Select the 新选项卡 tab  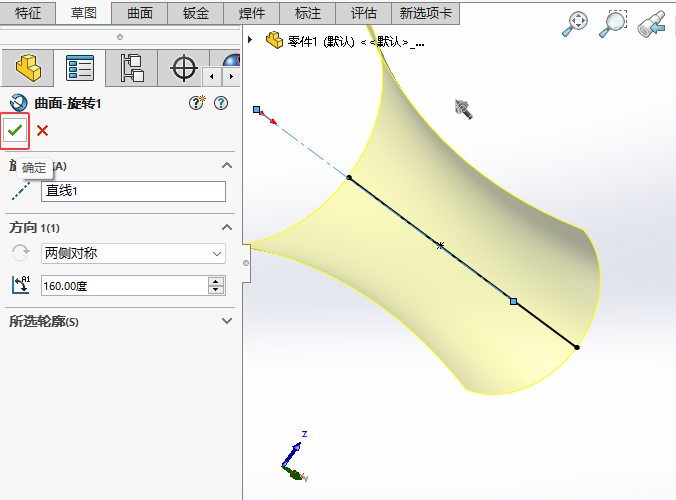426,13
